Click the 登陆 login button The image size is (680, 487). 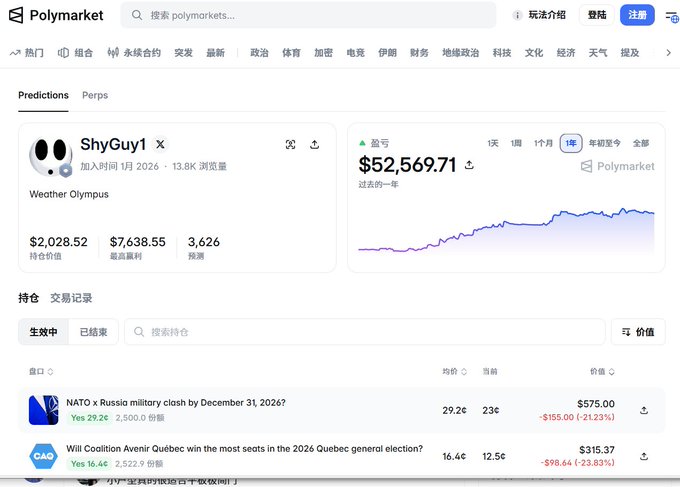[597, 15]
